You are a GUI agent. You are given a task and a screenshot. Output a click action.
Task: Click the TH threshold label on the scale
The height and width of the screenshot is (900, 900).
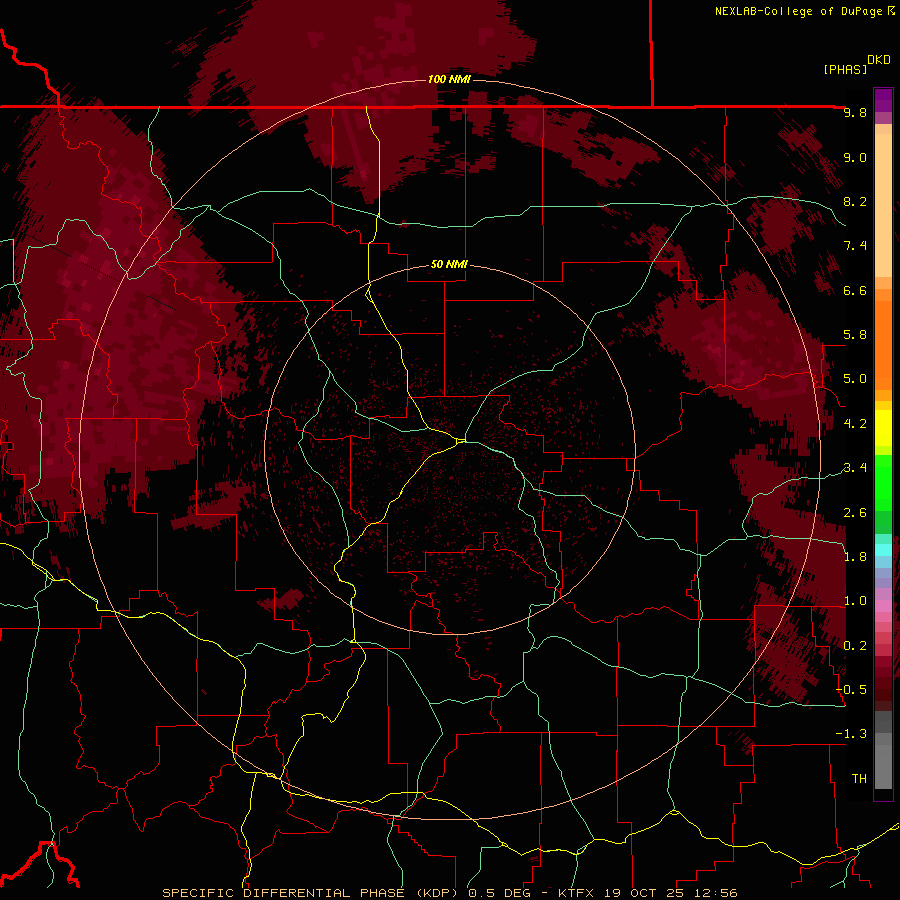859,779
